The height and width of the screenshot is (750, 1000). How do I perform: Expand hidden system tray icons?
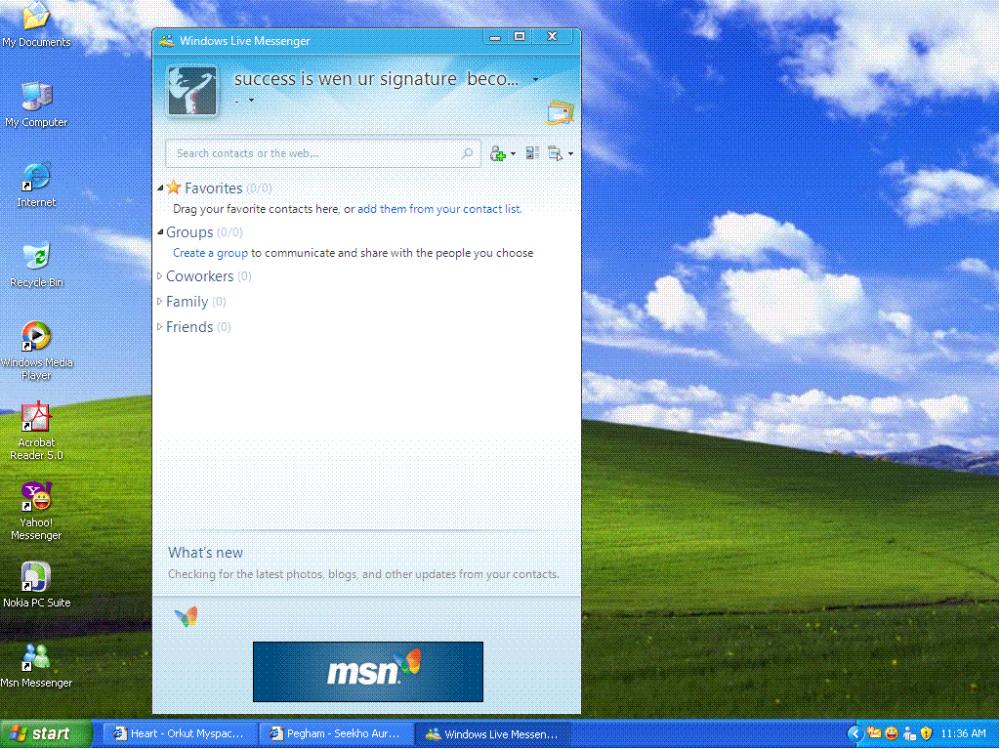(855, 734)
